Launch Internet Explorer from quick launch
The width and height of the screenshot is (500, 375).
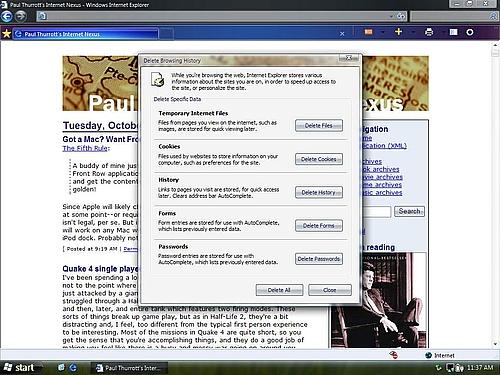click(73, 368)
